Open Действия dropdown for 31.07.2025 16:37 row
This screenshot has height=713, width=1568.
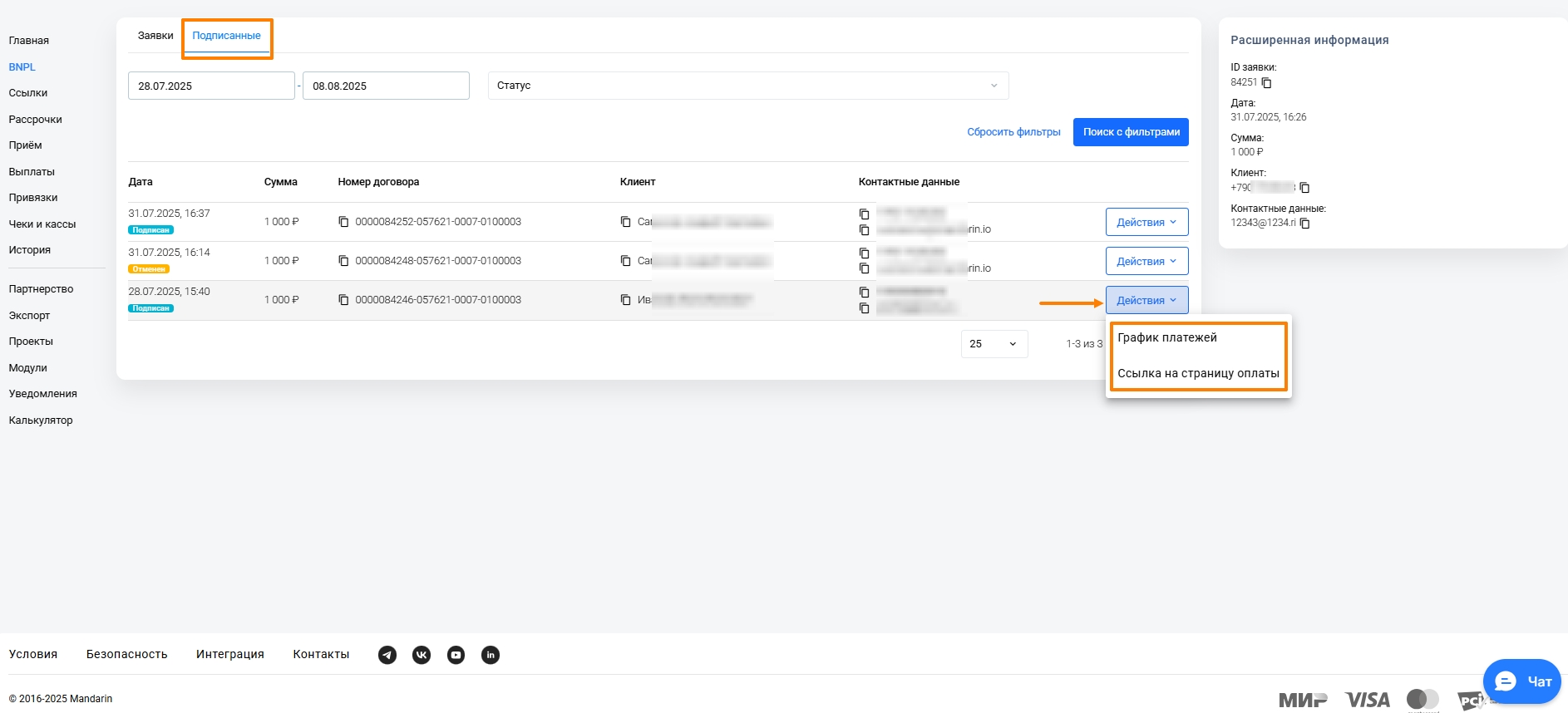click(1146, 222)
